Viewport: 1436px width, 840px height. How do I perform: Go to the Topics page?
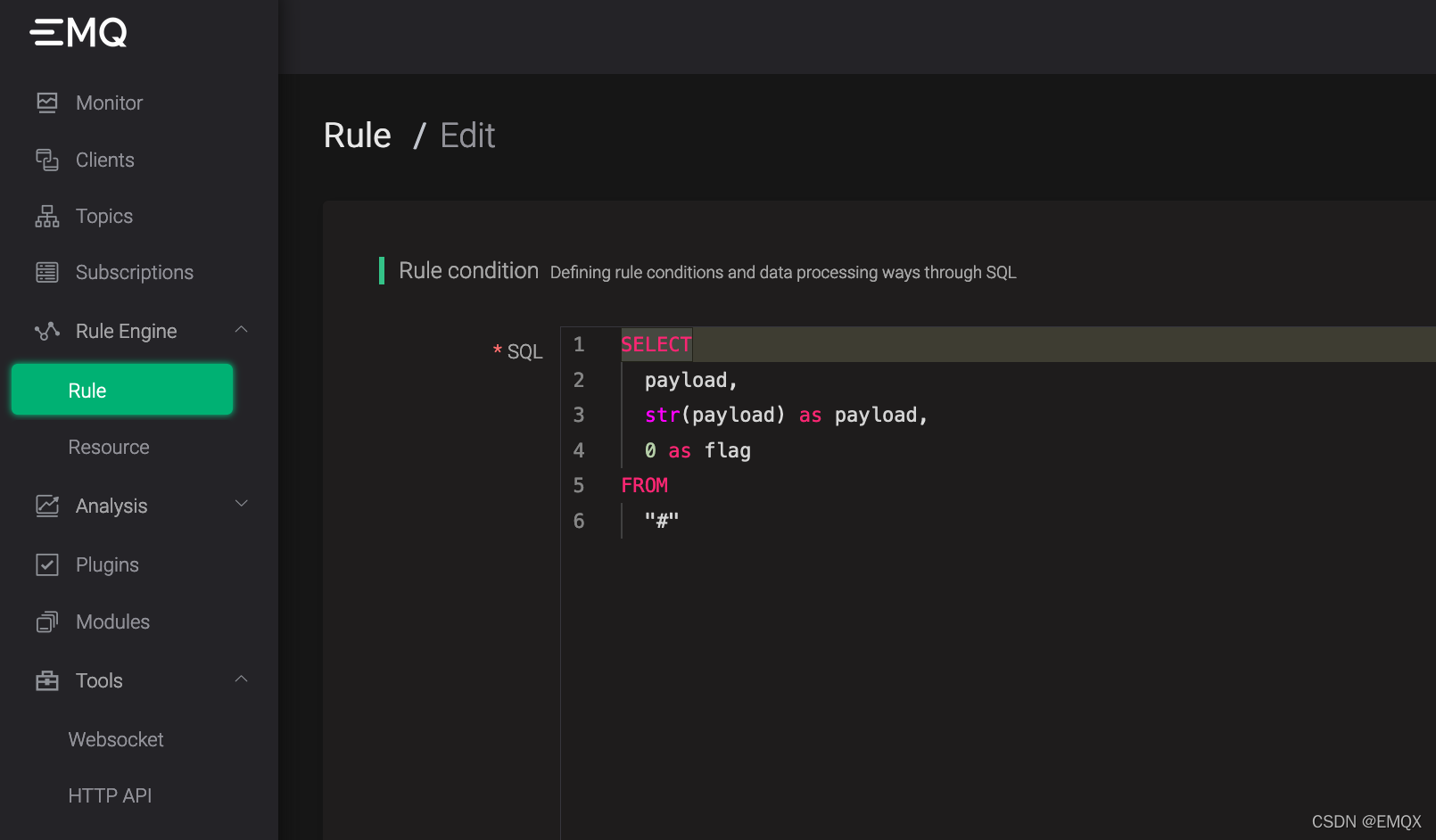104,216
